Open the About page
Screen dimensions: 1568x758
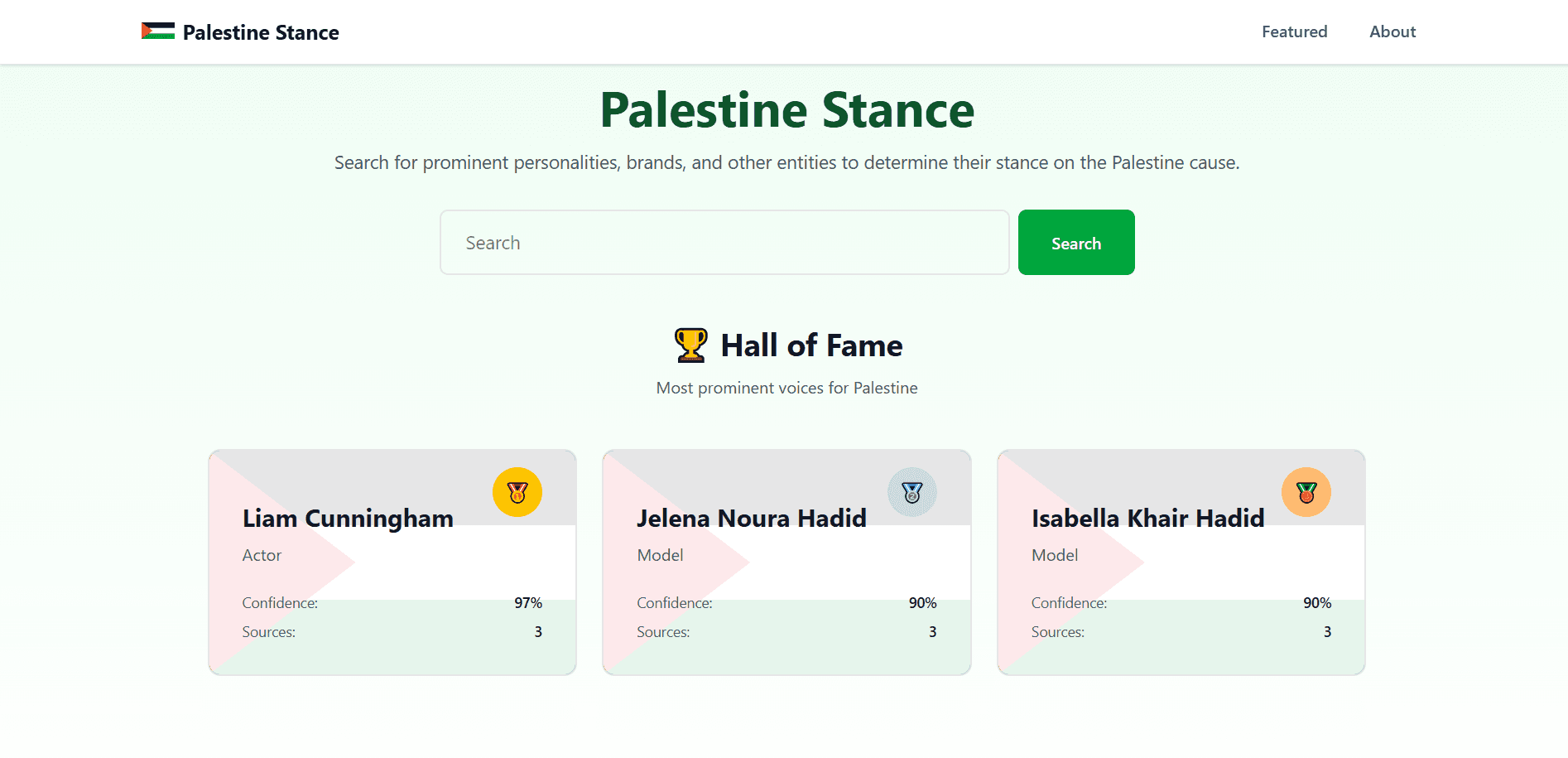1392,31
